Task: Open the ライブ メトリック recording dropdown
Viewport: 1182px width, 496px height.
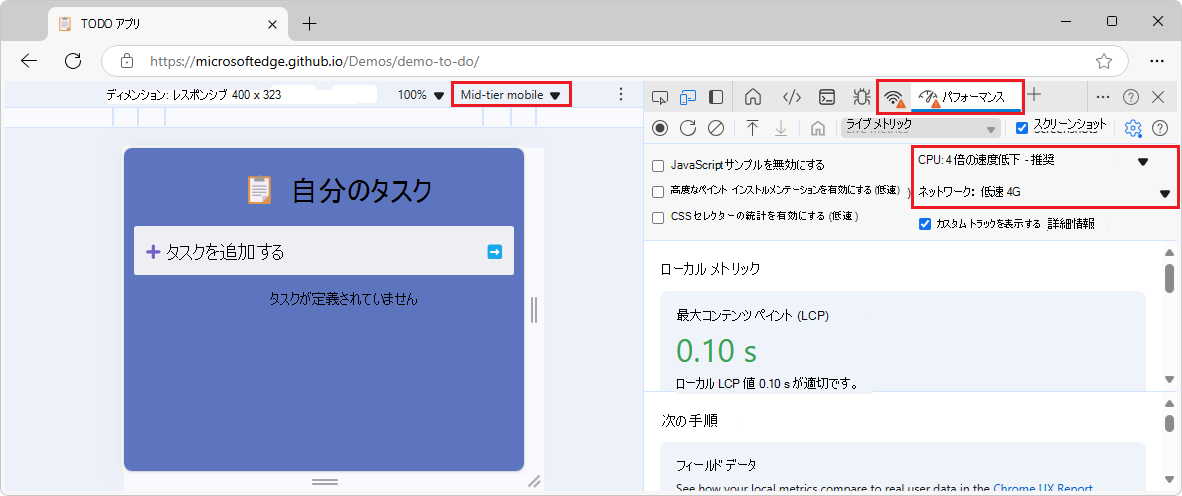Action: [x=921, y=127]
